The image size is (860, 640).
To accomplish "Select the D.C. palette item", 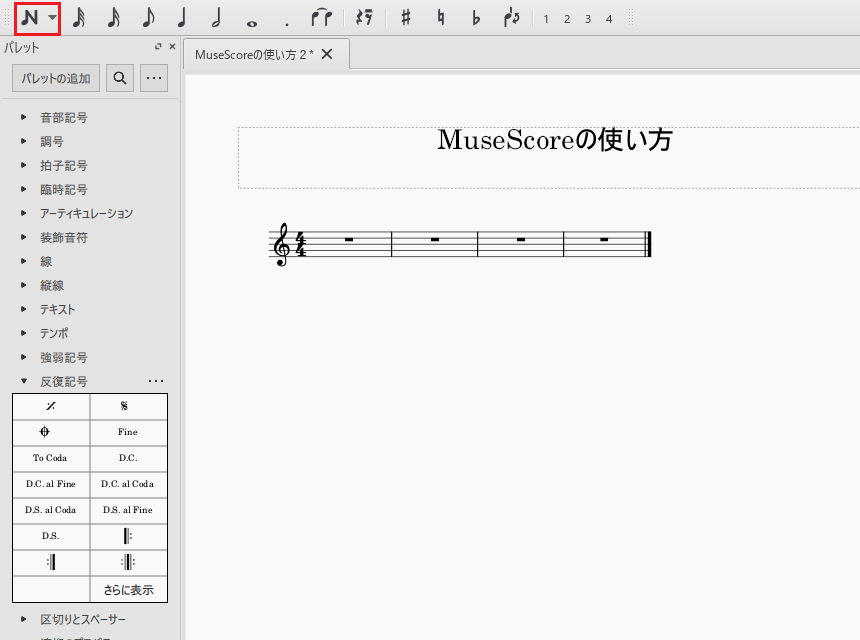I will click(129, 458).
